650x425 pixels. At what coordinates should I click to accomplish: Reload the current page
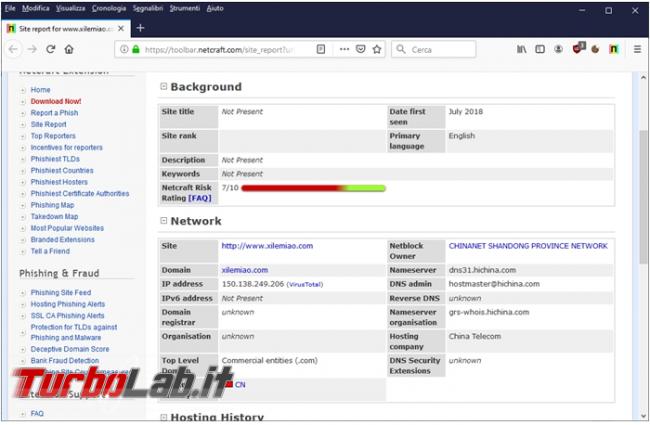tap(51, 49)
